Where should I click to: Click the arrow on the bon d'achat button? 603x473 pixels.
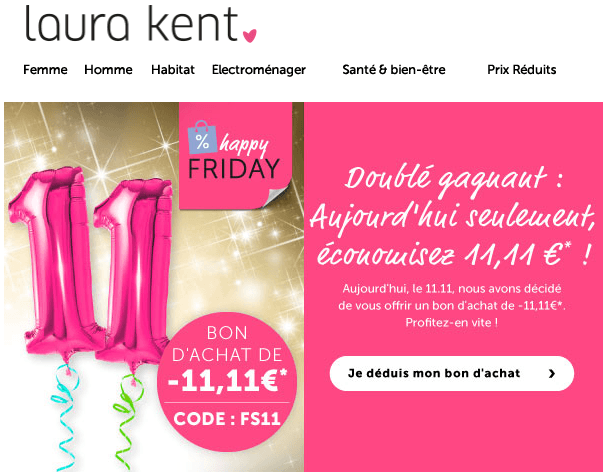(552, 373)
